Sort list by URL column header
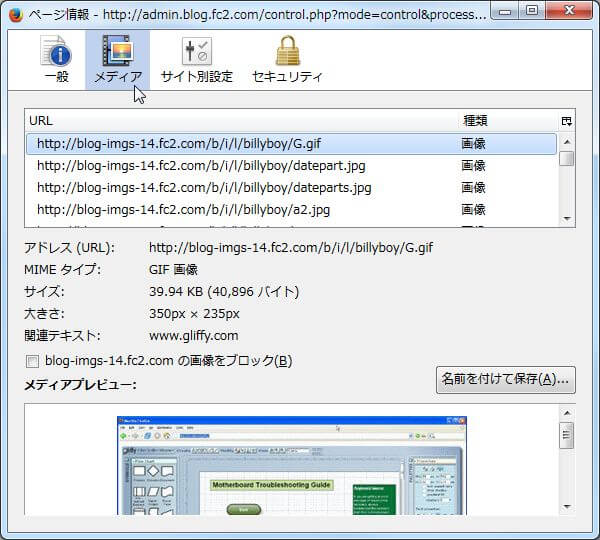The height and width of the screenshot is (540, 600). tap(241, 121)
